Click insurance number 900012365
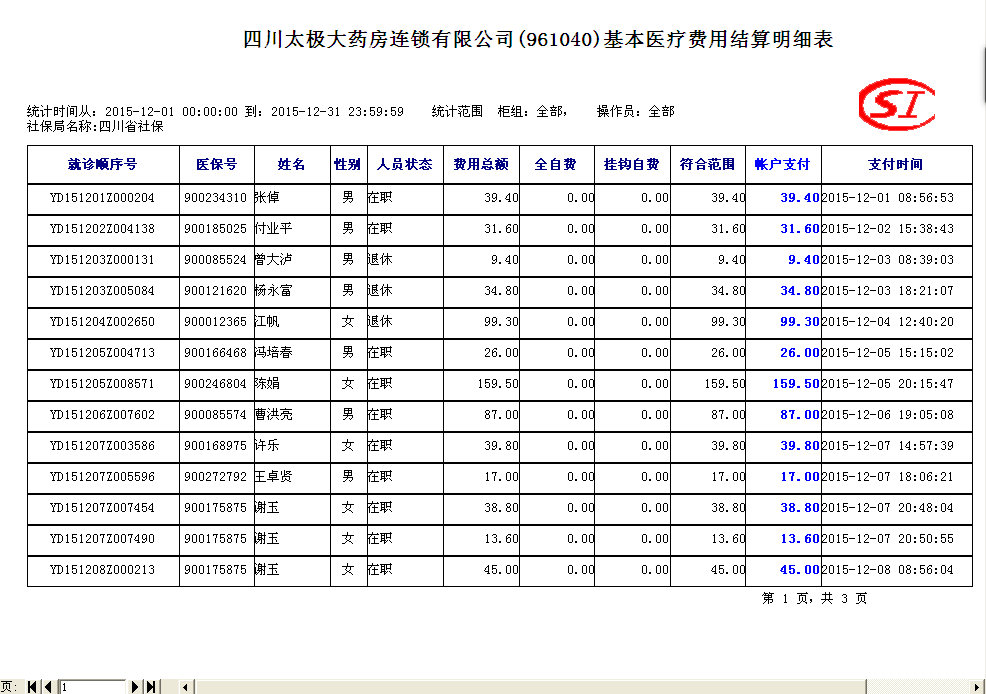The height and width of the screenshot is (694, 986). (216, 322)
